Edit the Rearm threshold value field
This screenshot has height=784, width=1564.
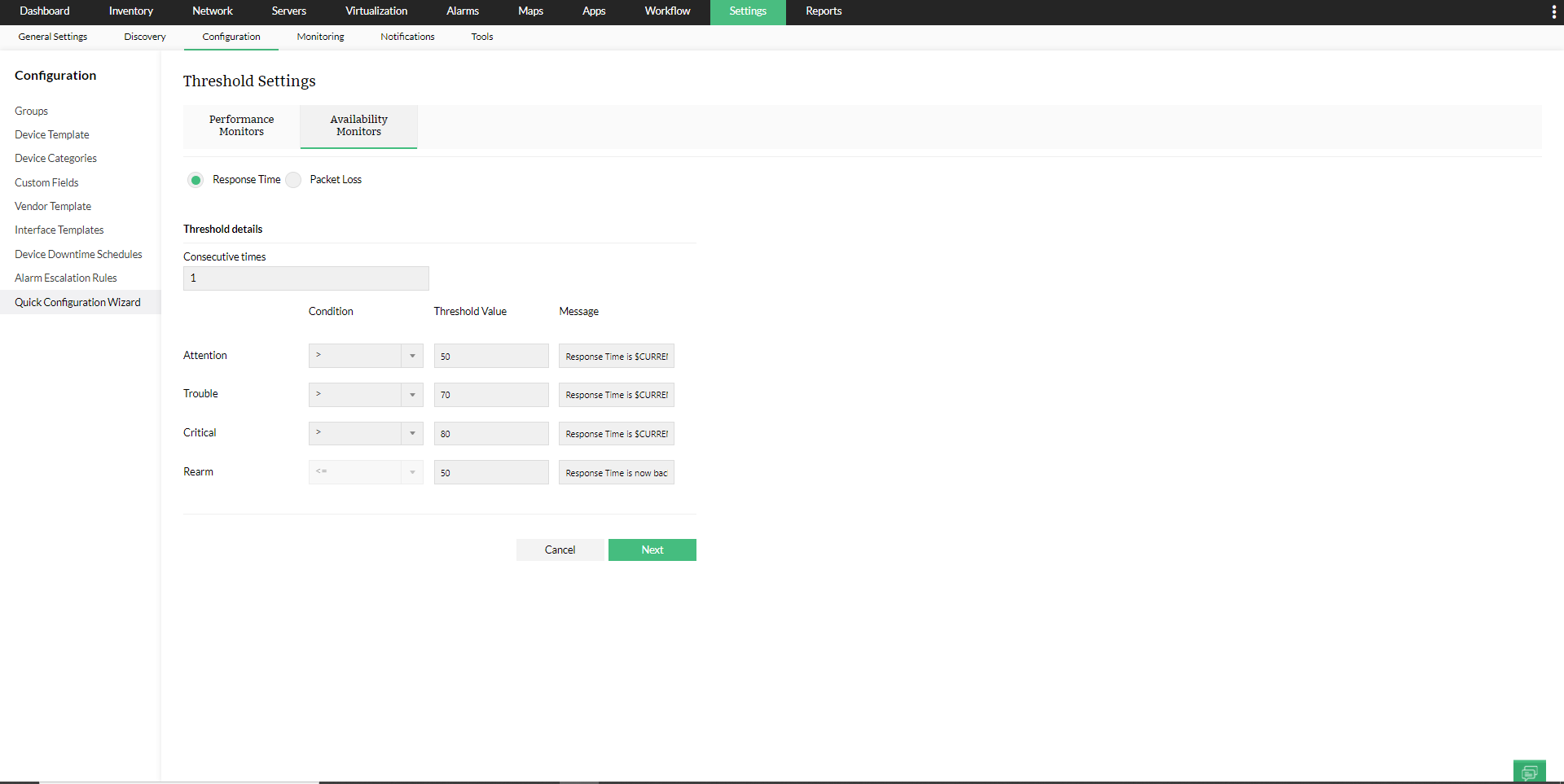491,472
